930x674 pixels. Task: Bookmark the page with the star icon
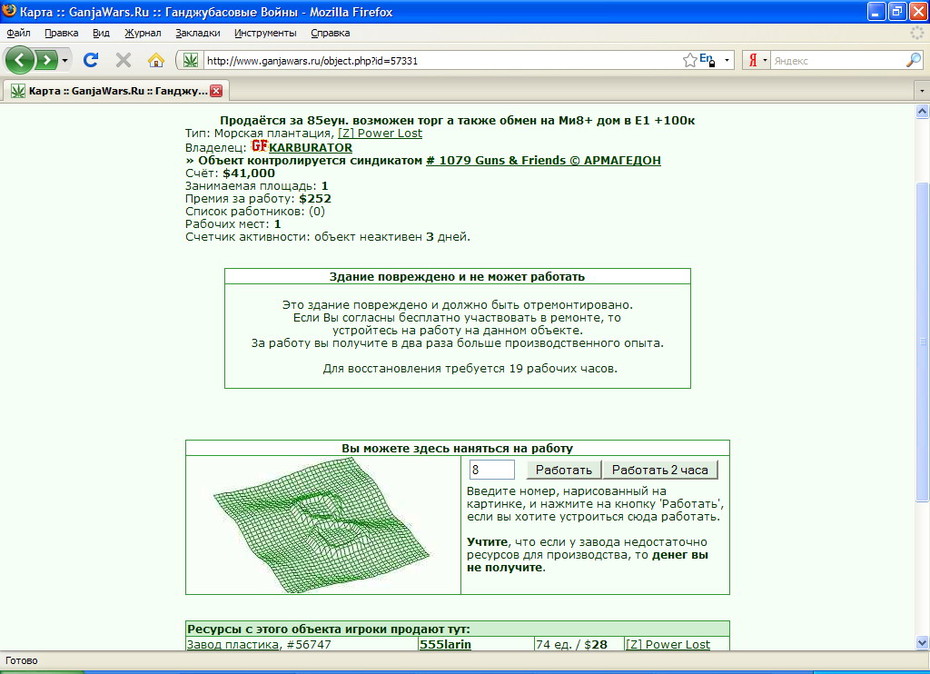click(x=690, y=60)
